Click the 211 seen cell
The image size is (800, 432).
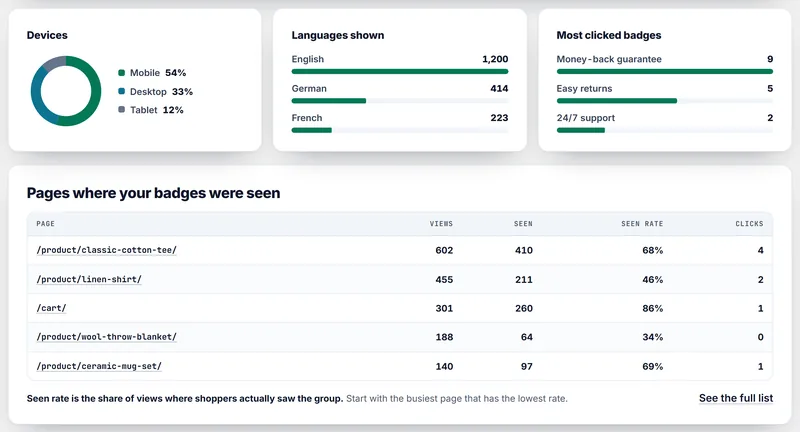click(523, 279)
